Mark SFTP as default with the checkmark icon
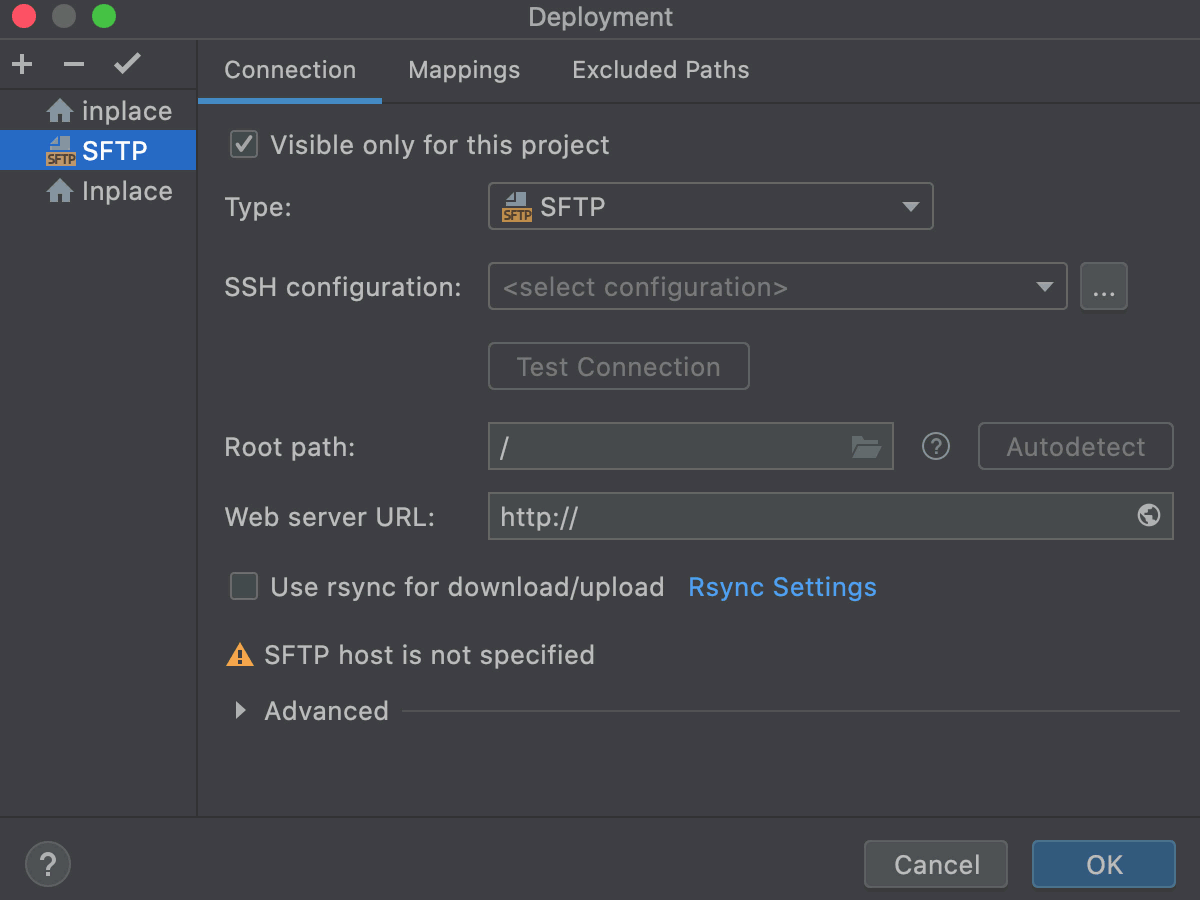The height and width of the screenshot is (900, 1200). pyautogui.click(x=127, y=63)
